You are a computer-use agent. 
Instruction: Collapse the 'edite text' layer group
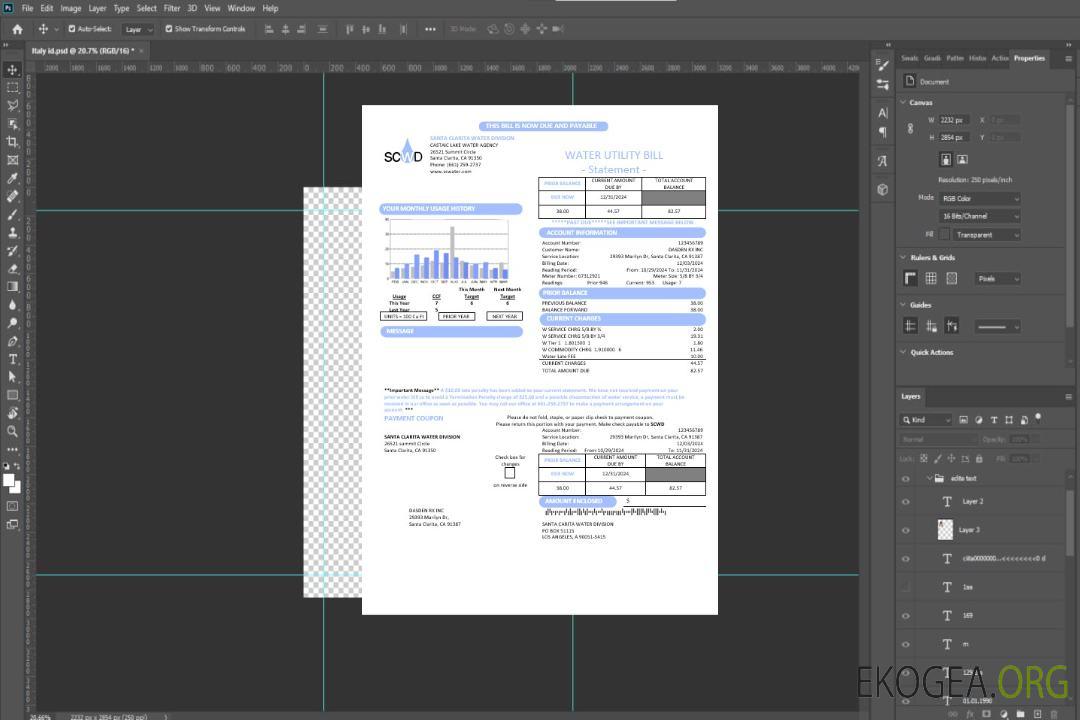(928, 479)
